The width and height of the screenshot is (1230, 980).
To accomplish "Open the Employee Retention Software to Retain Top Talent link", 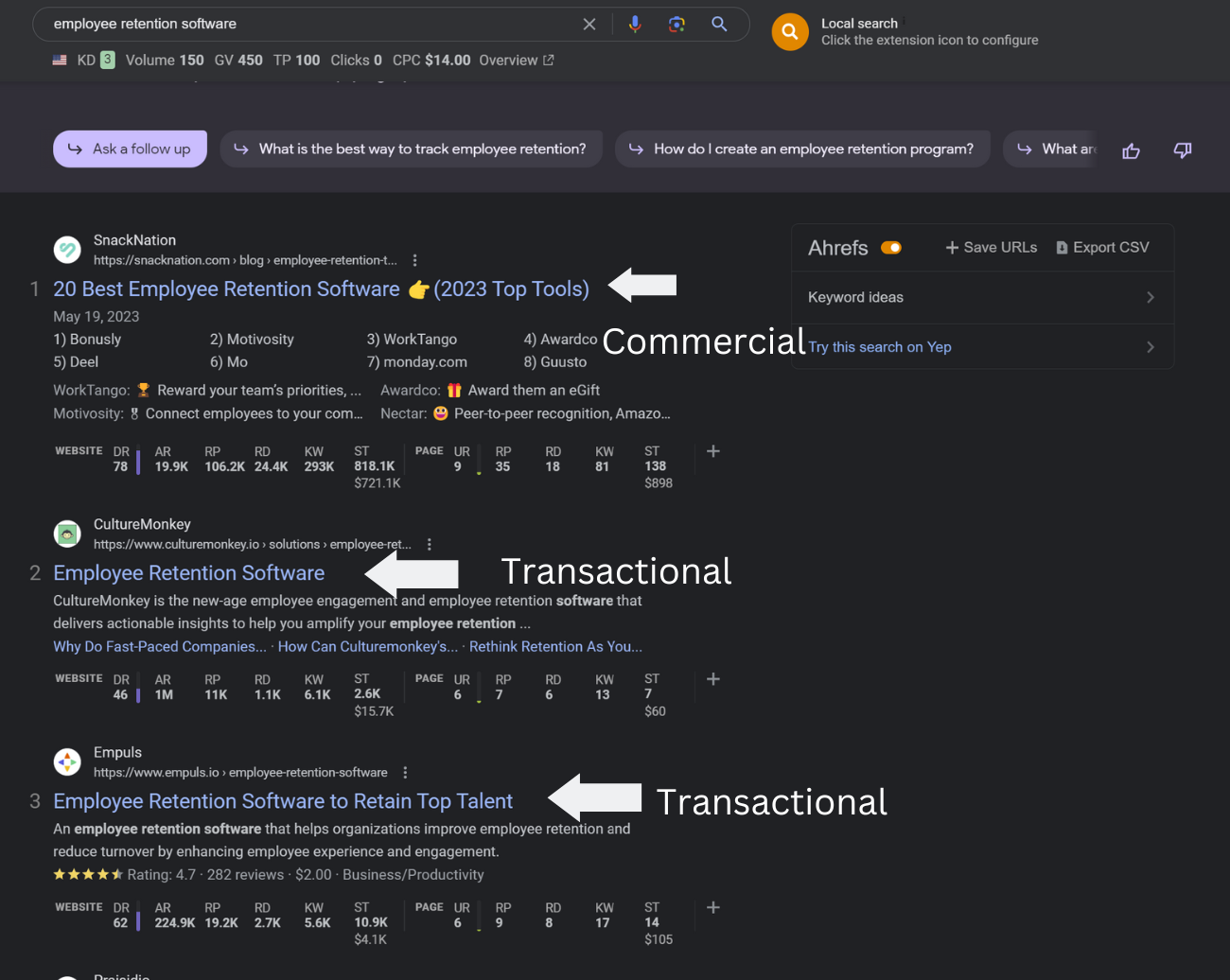I will tap(283, 800).
